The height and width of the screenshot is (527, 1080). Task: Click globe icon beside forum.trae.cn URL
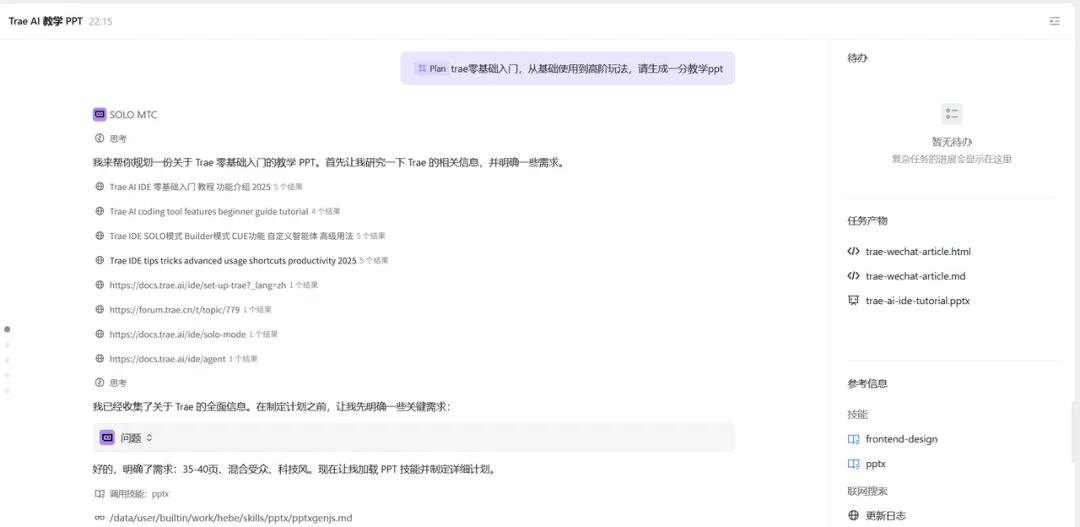pyautogui.click(x=99, y=309)
